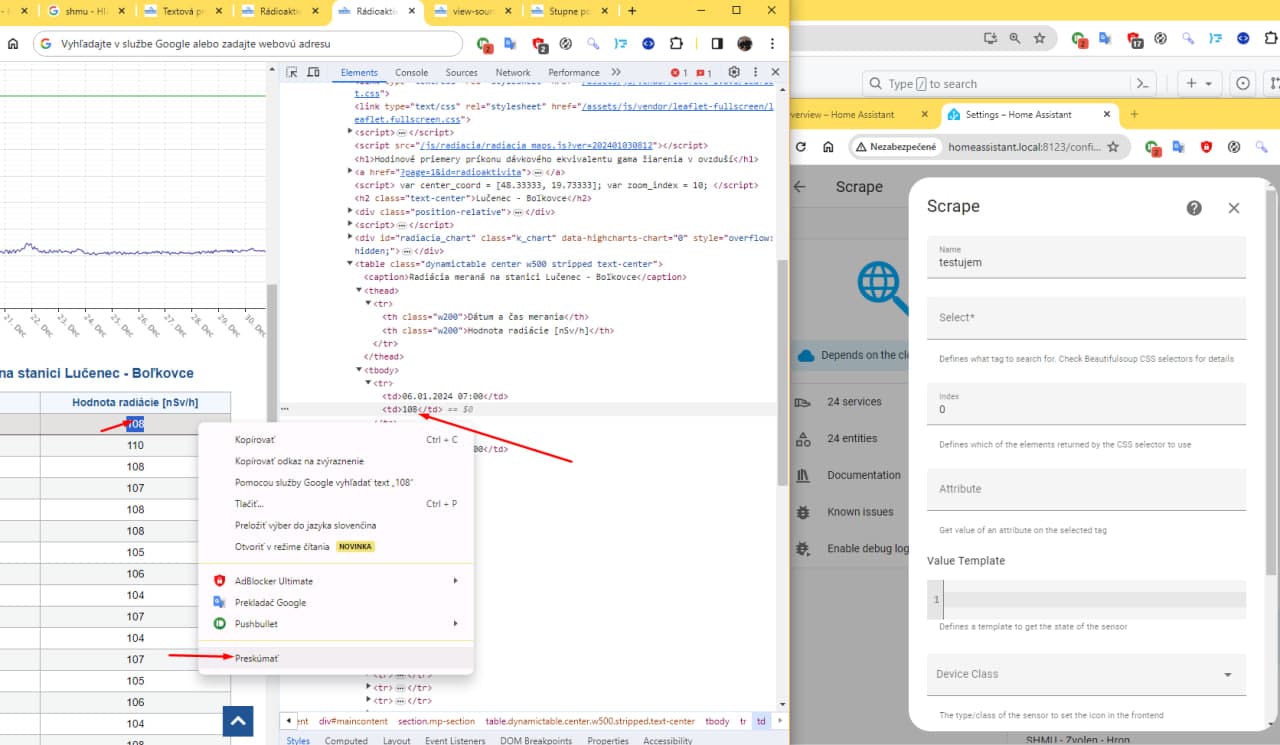
Task: Close the Scrape configuration dialog
Action: pos(1233,208)
